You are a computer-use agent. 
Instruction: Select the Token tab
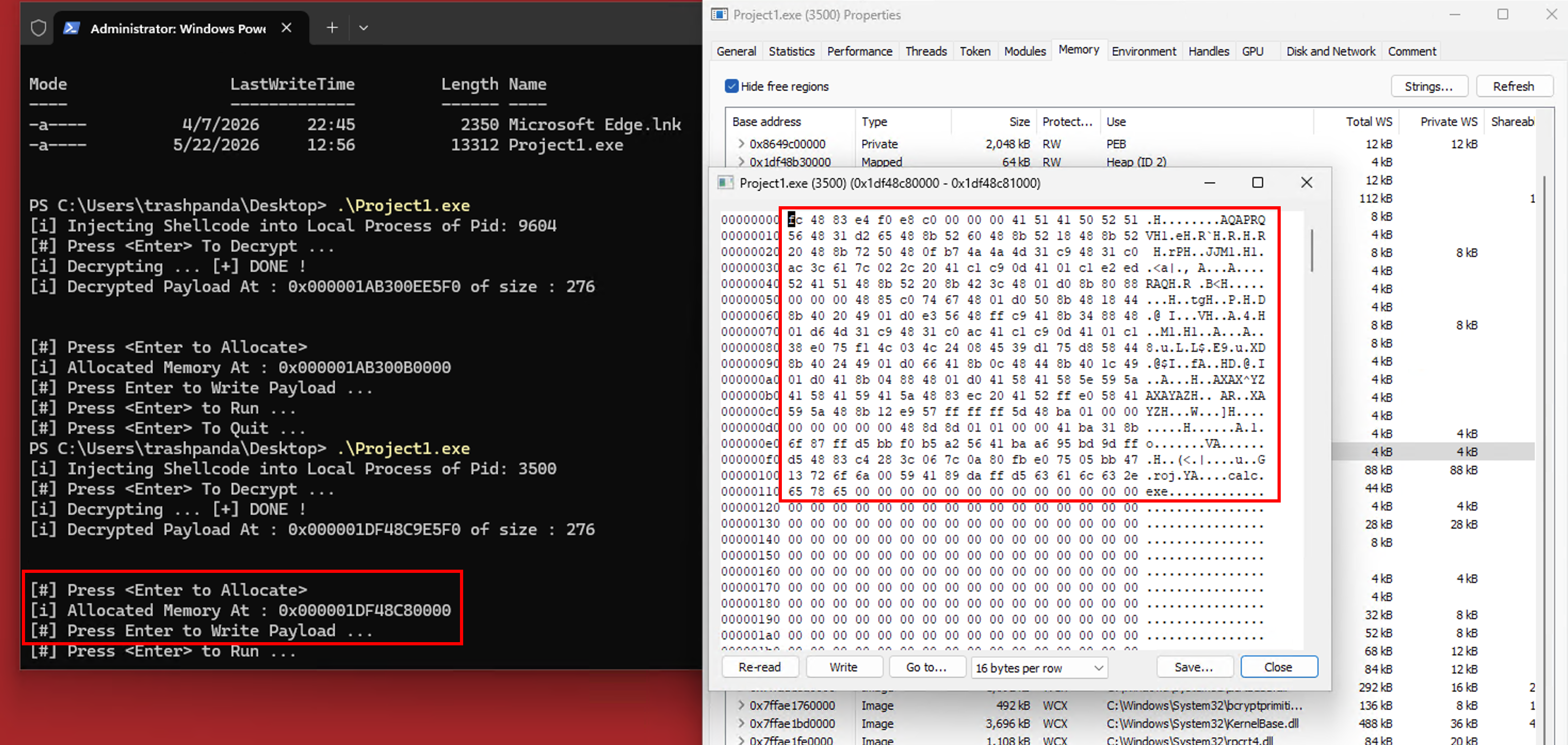point(975,51)
